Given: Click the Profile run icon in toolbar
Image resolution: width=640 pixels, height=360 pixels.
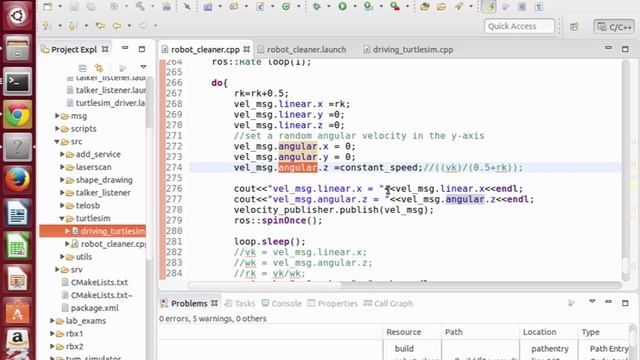Looking at the screenshot, I should 368,6.
